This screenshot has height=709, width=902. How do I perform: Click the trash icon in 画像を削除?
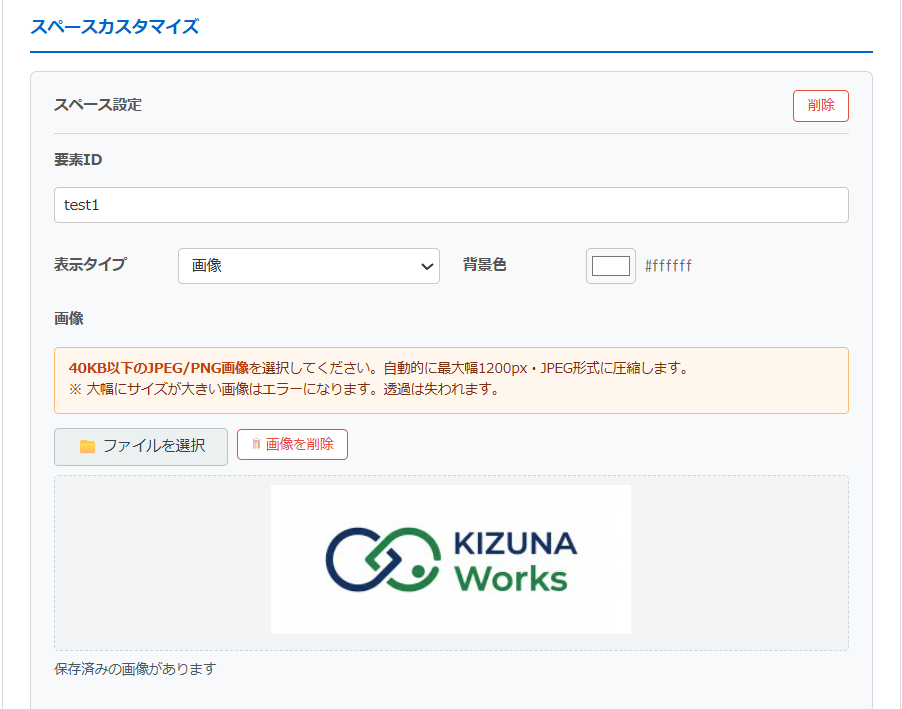[256, 444]
